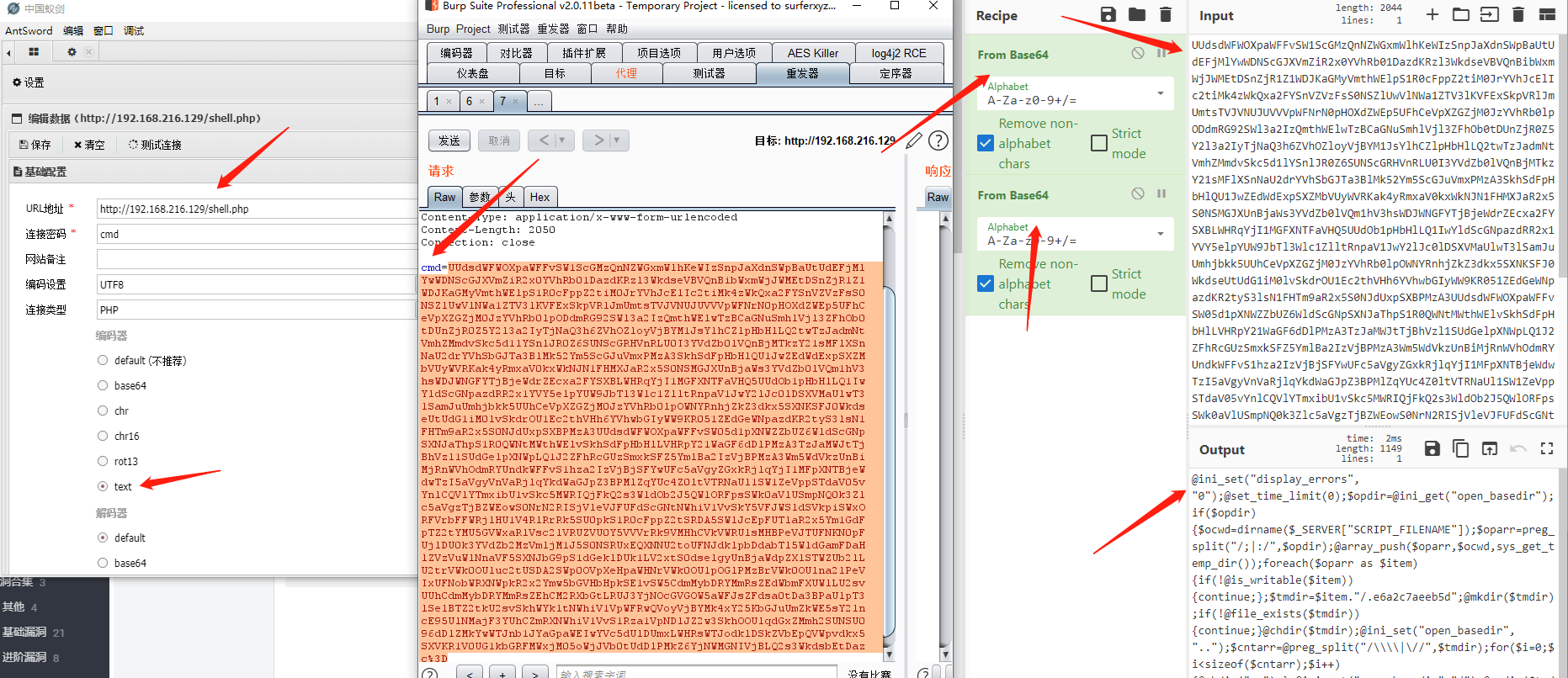Viewport: 1568px width, 678px height.
Task: Click the 测试连接 button
Action: pyautogui.click(x=155, y=145)
